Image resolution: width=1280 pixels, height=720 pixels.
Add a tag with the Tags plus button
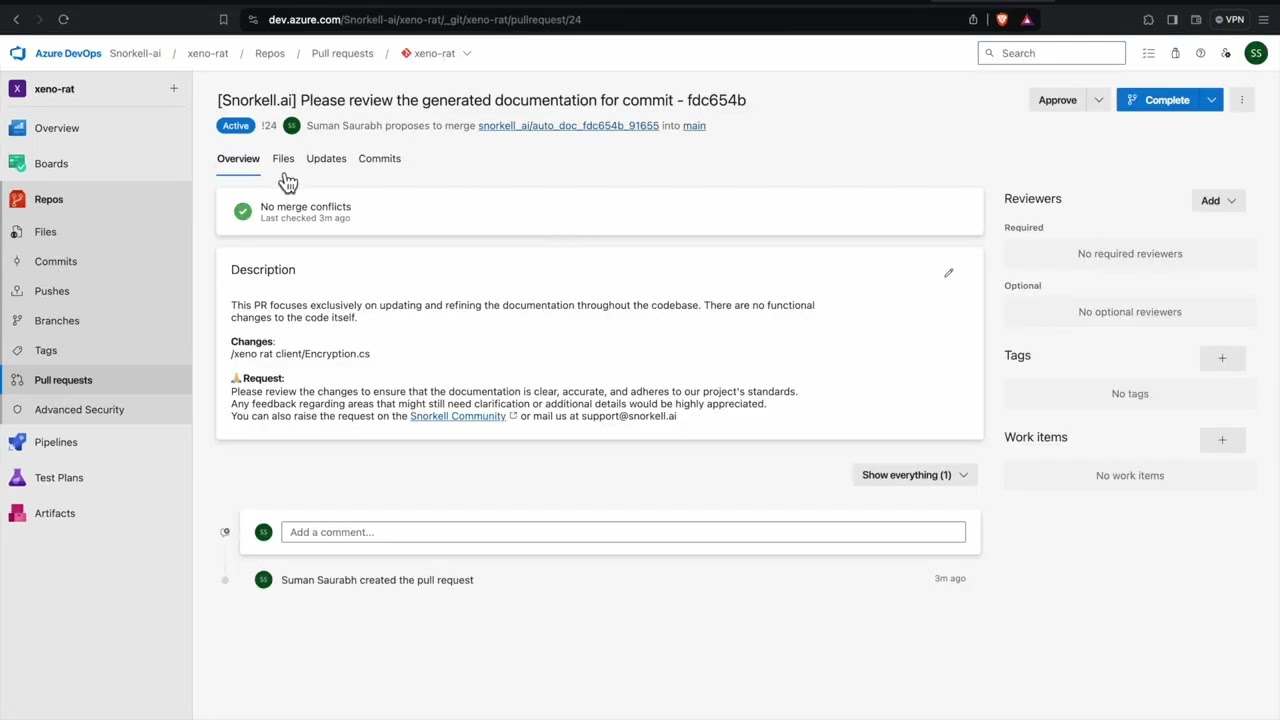pos(1222,358)
